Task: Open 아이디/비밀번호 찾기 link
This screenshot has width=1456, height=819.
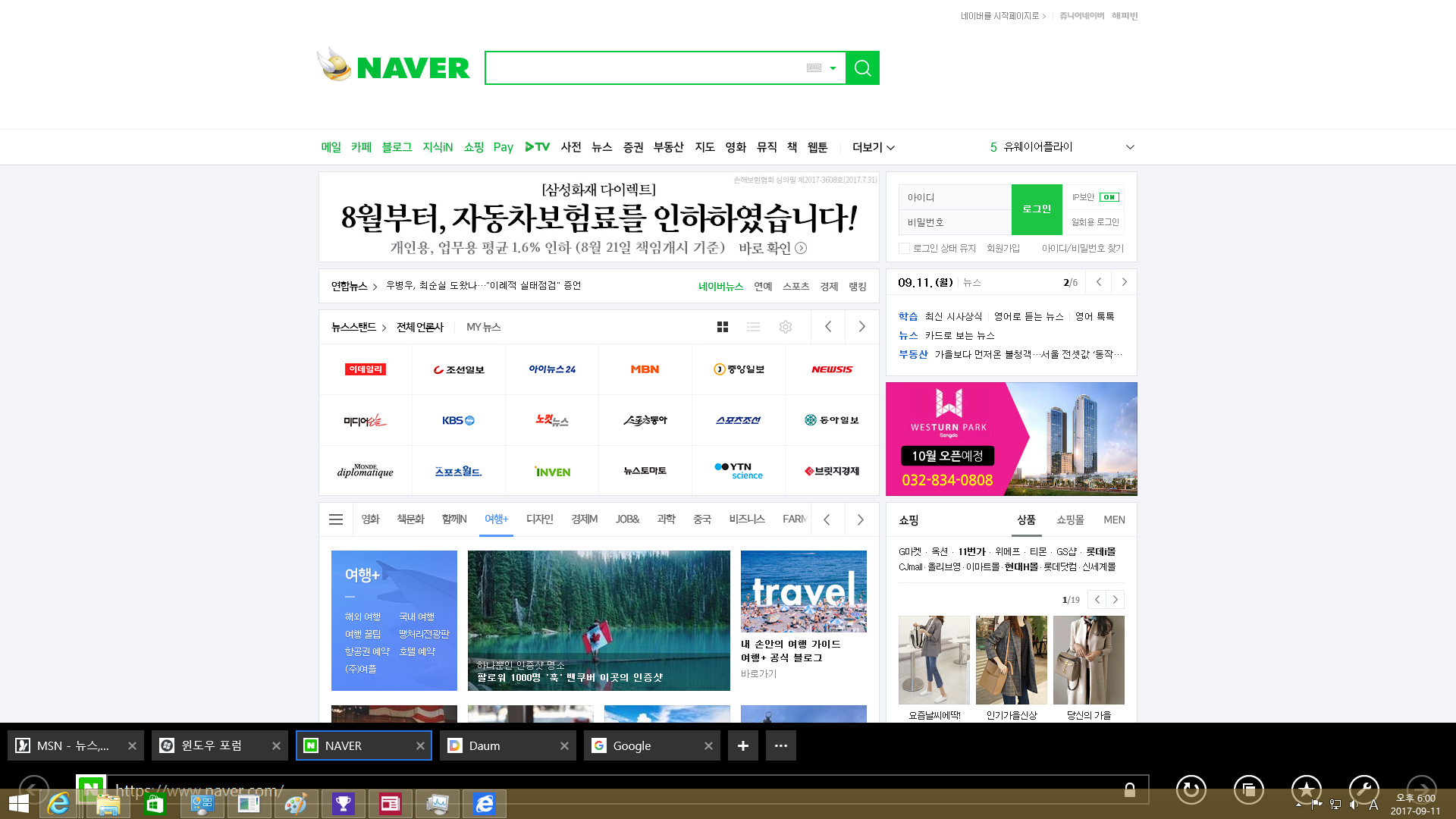Action: (x=1083, y=249)
